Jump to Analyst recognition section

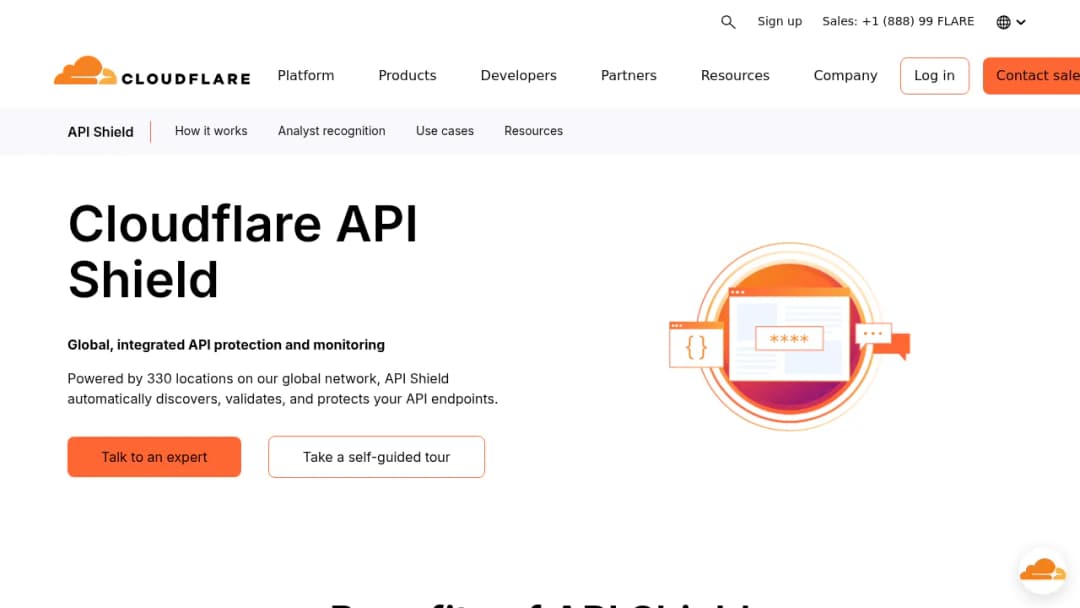click(331, 131)
